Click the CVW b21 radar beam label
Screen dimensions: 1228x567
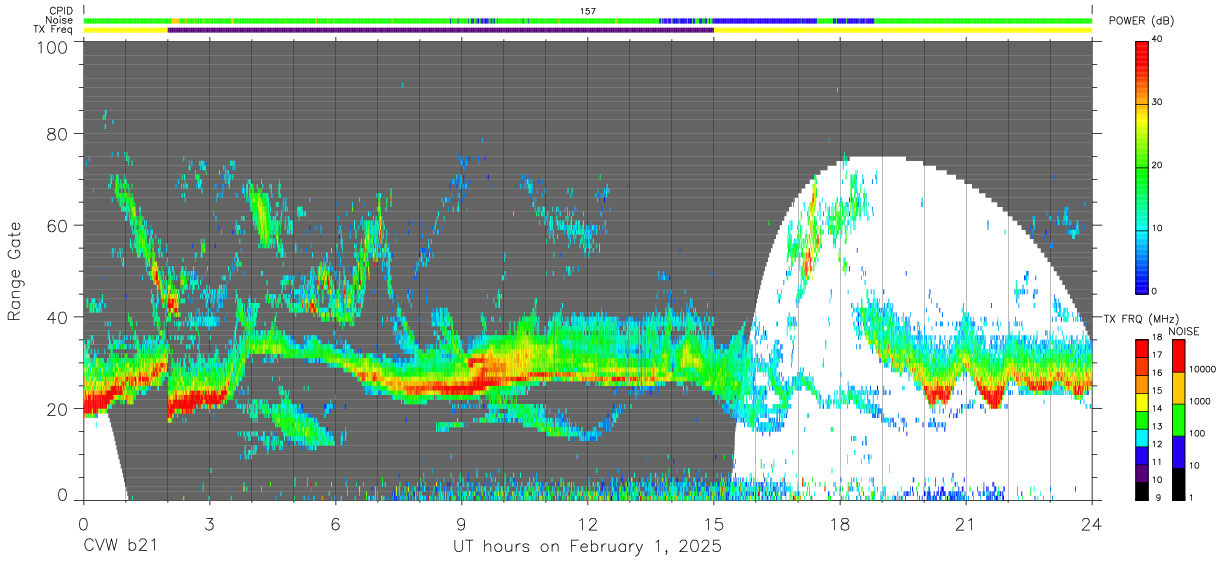[x=120, y=547]
